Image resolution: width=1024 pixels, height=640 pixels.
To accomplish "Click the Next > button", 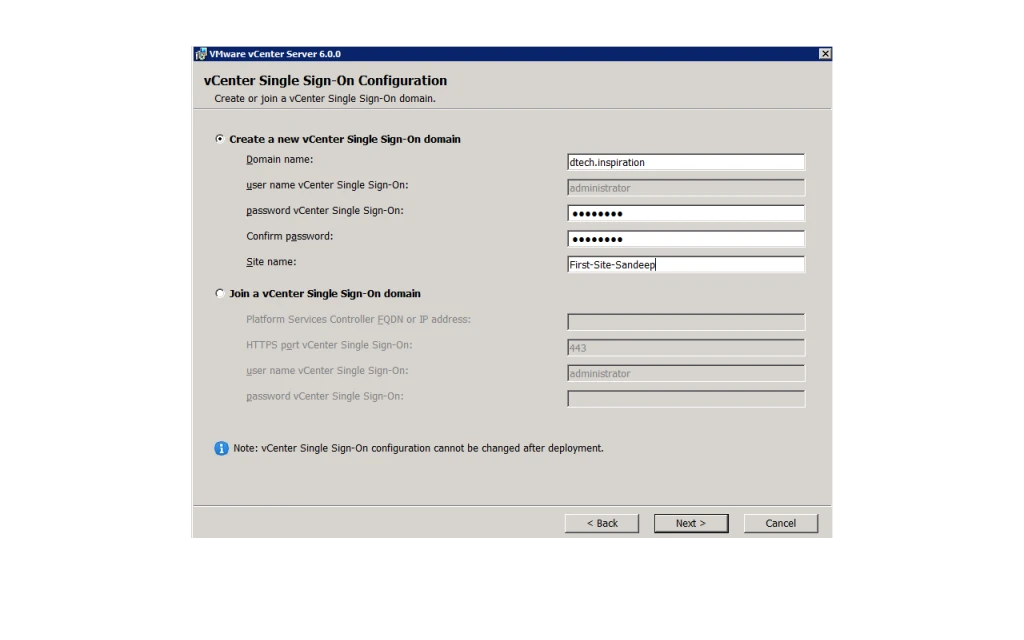I will (691, 523).
